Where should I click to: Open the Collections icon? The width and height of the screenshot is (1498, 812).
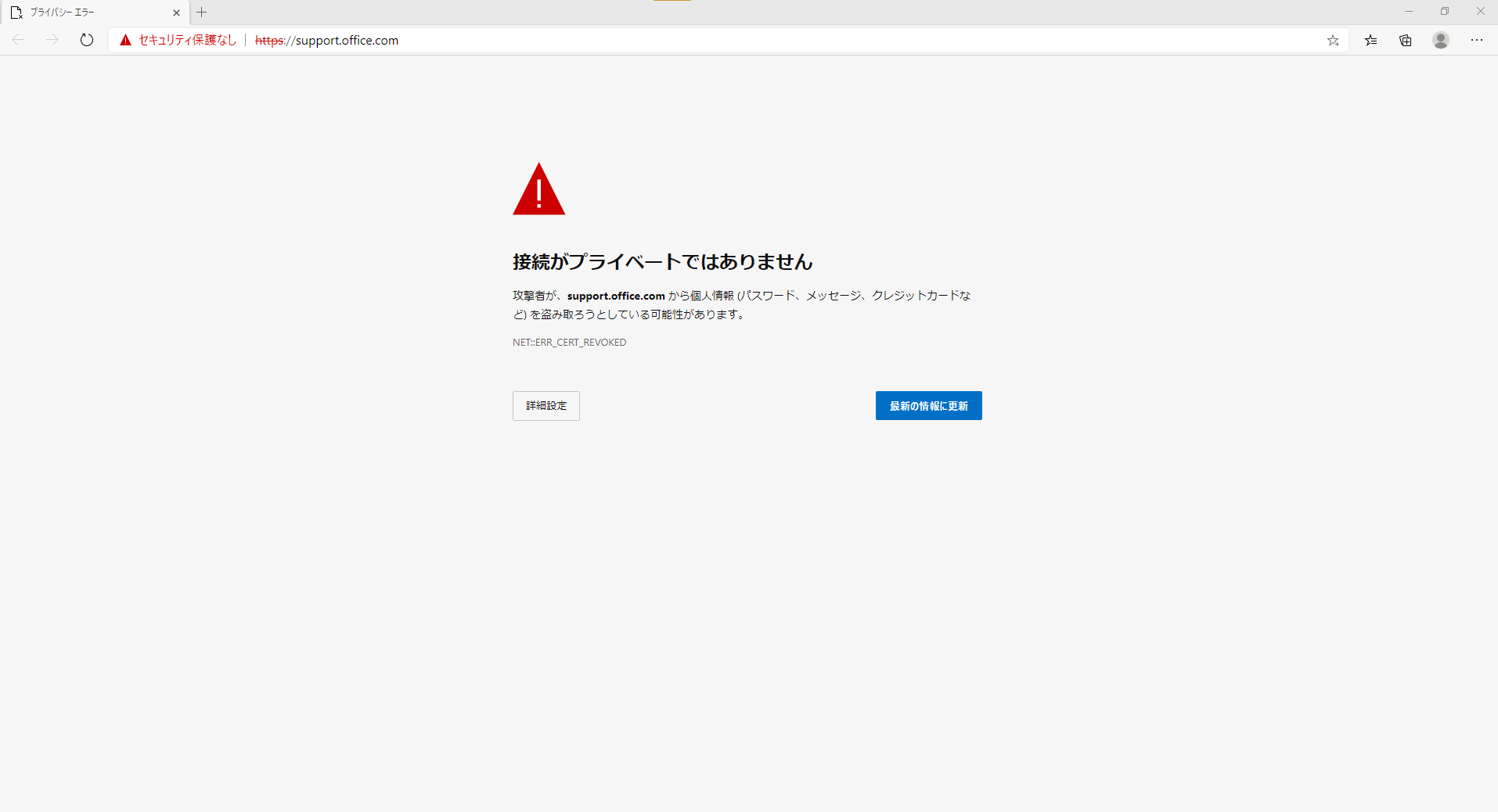pos(1406,41)
